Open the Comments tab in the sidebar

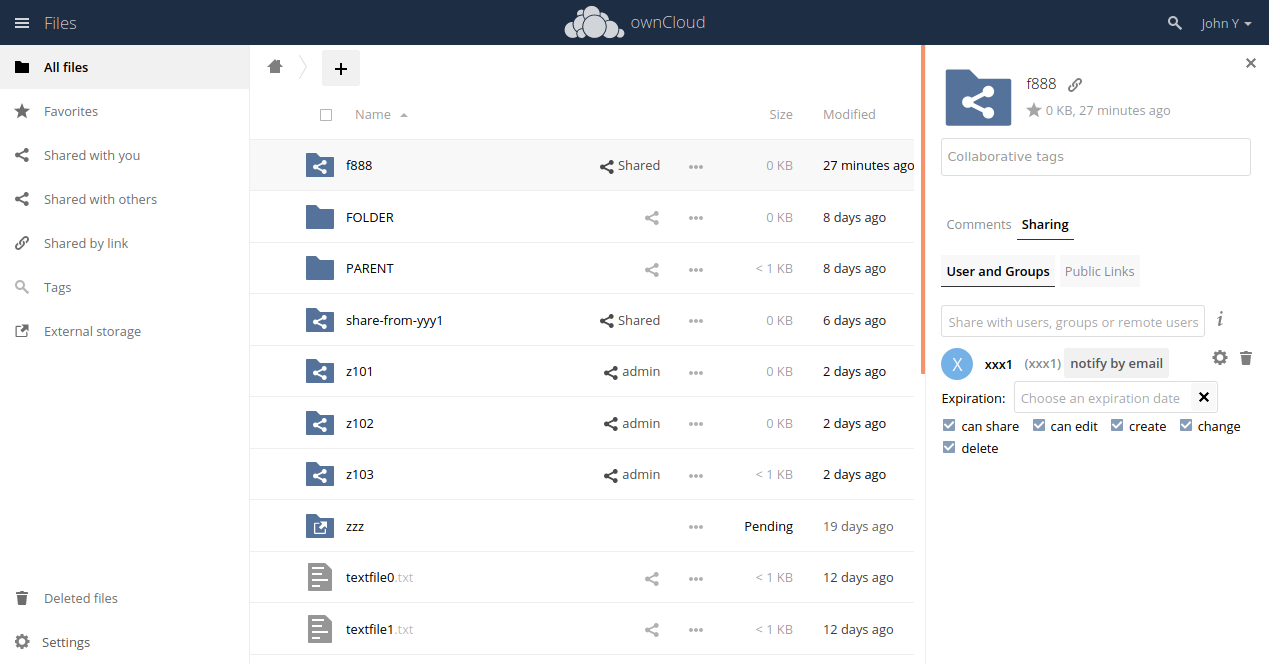(978, 224)
